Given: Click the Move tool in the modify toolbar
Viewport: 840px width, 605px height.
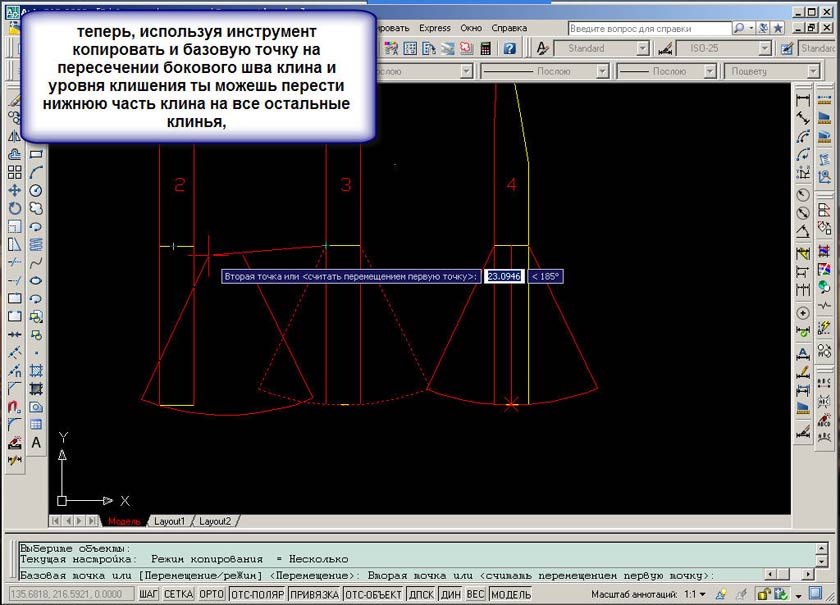Looking at the screenshot, I should [x=14, y=190].
